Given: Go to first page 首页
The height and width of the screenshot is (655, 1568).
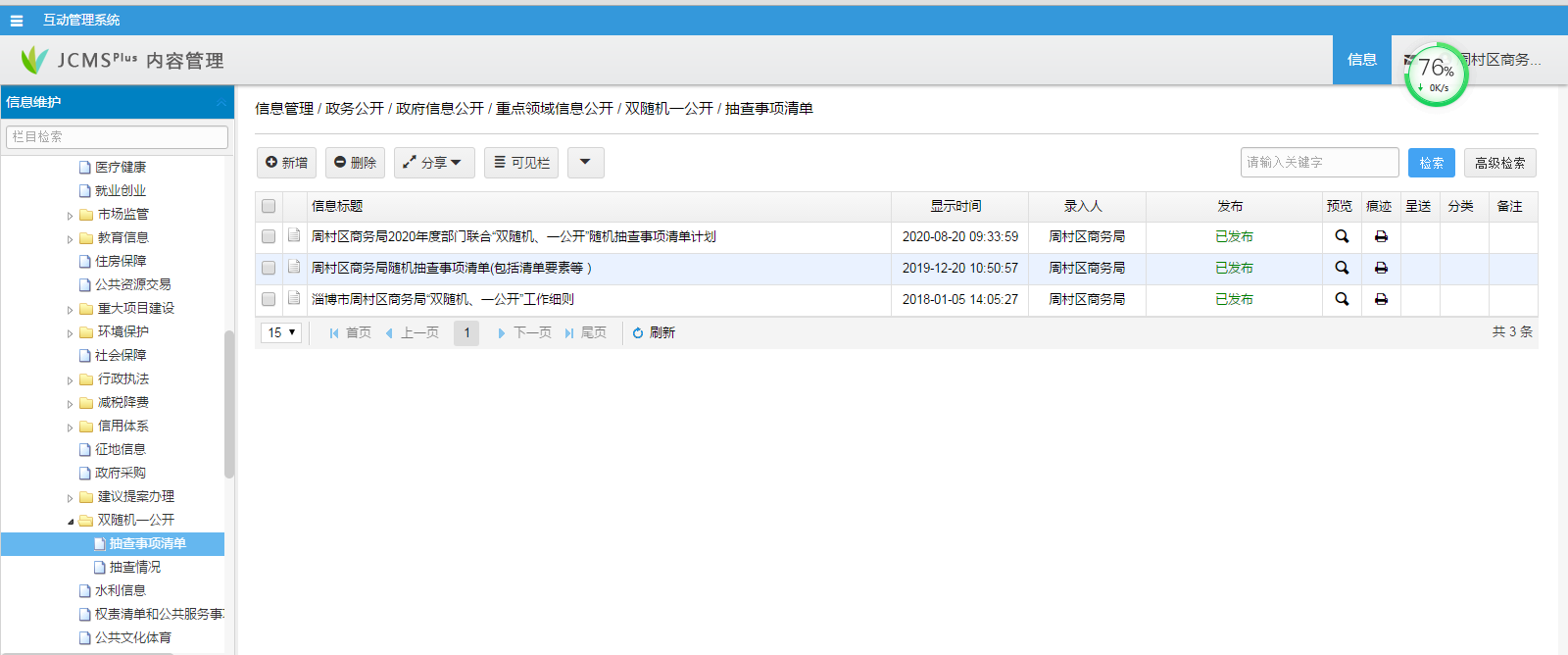Looking at the screenshot, I should tap(350, 333).
